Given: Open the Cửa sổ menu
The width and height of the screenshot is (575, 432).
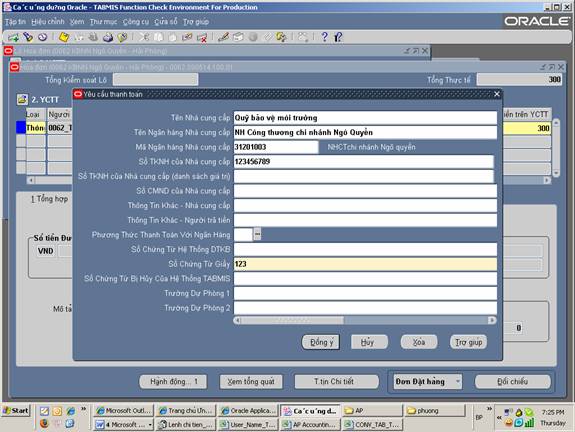Looking at the screenshot, I should point(166,22).
